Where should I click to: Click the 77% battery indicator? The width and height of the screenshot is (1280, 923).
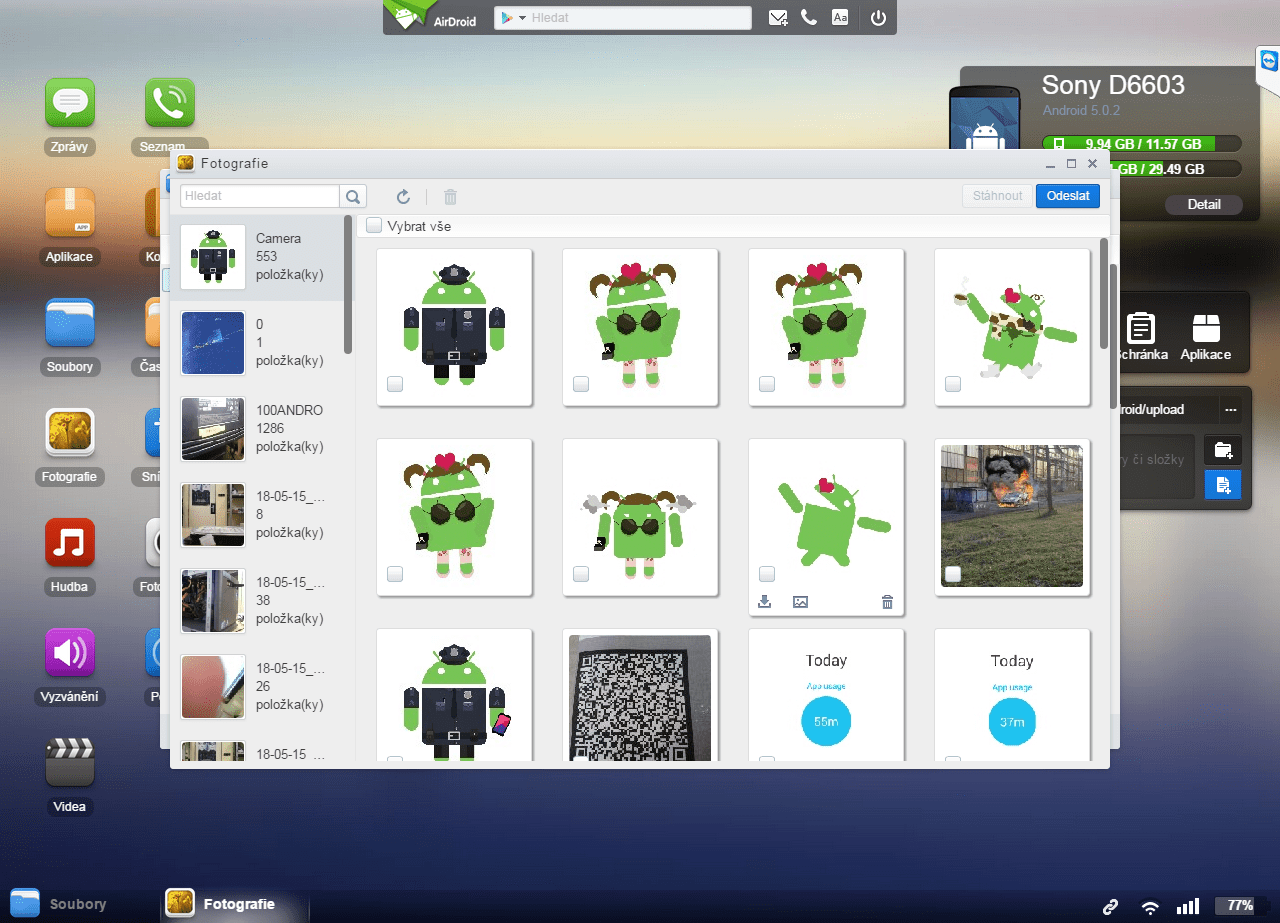coord(1234,906)
